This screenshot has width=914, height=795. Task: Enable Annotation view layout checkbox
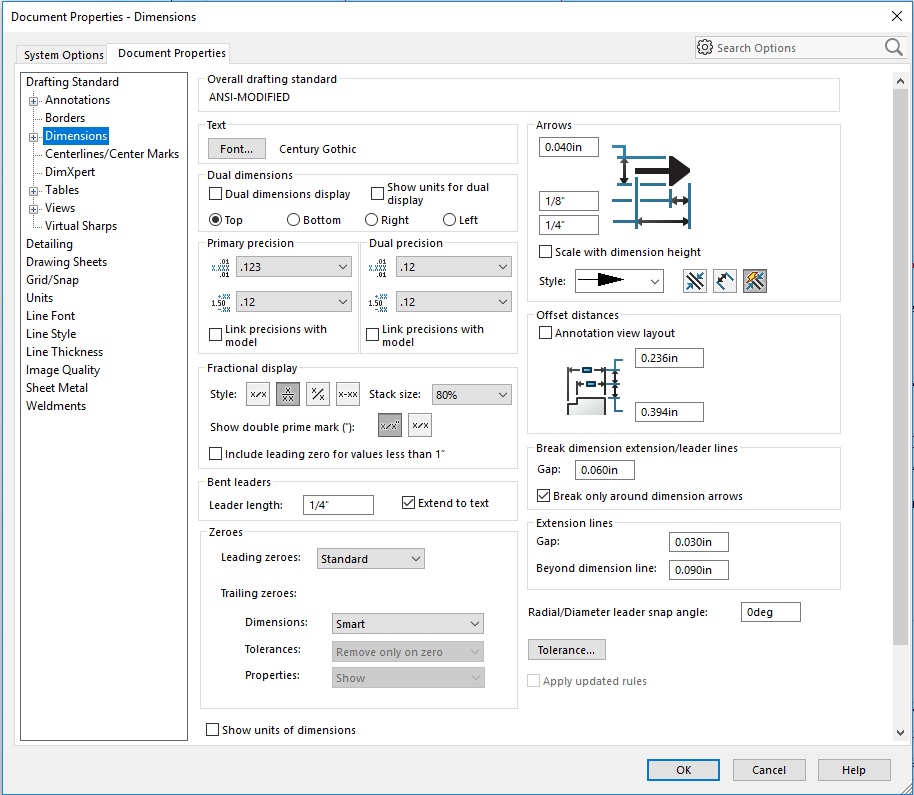click(x=545, y=333)
